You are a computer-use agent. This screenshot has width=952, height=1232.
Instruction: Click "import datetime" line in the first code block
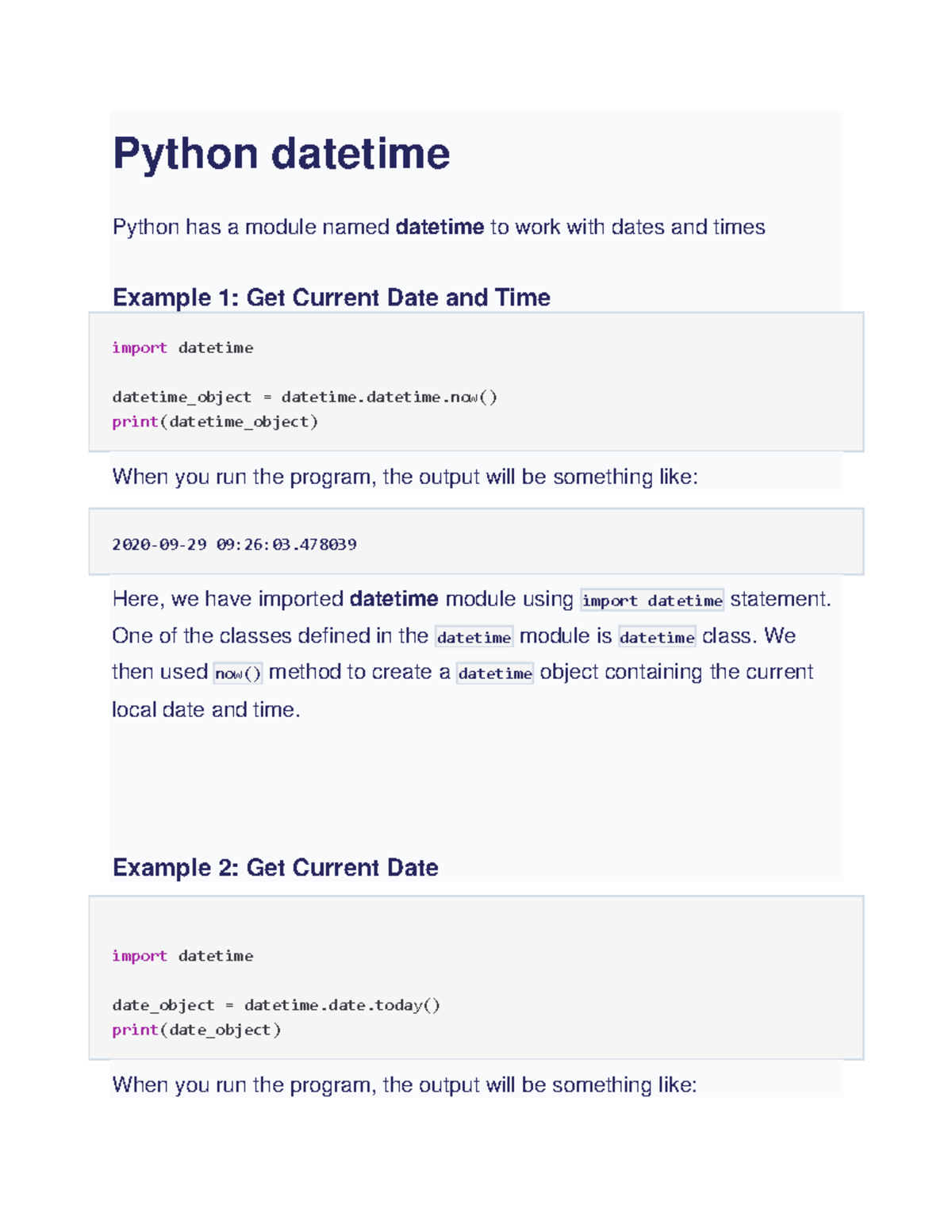[x=182, y=347]
